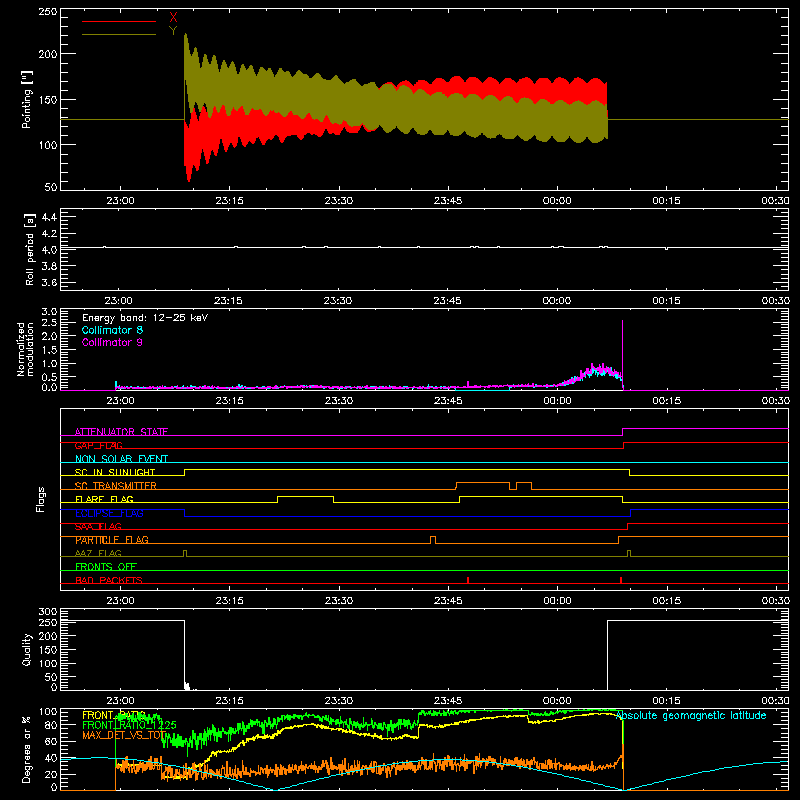Screen dimensions: 800x800
Task: Click the 'NON_SOLAR_EVENT' flag label
Action: point(121,459)
